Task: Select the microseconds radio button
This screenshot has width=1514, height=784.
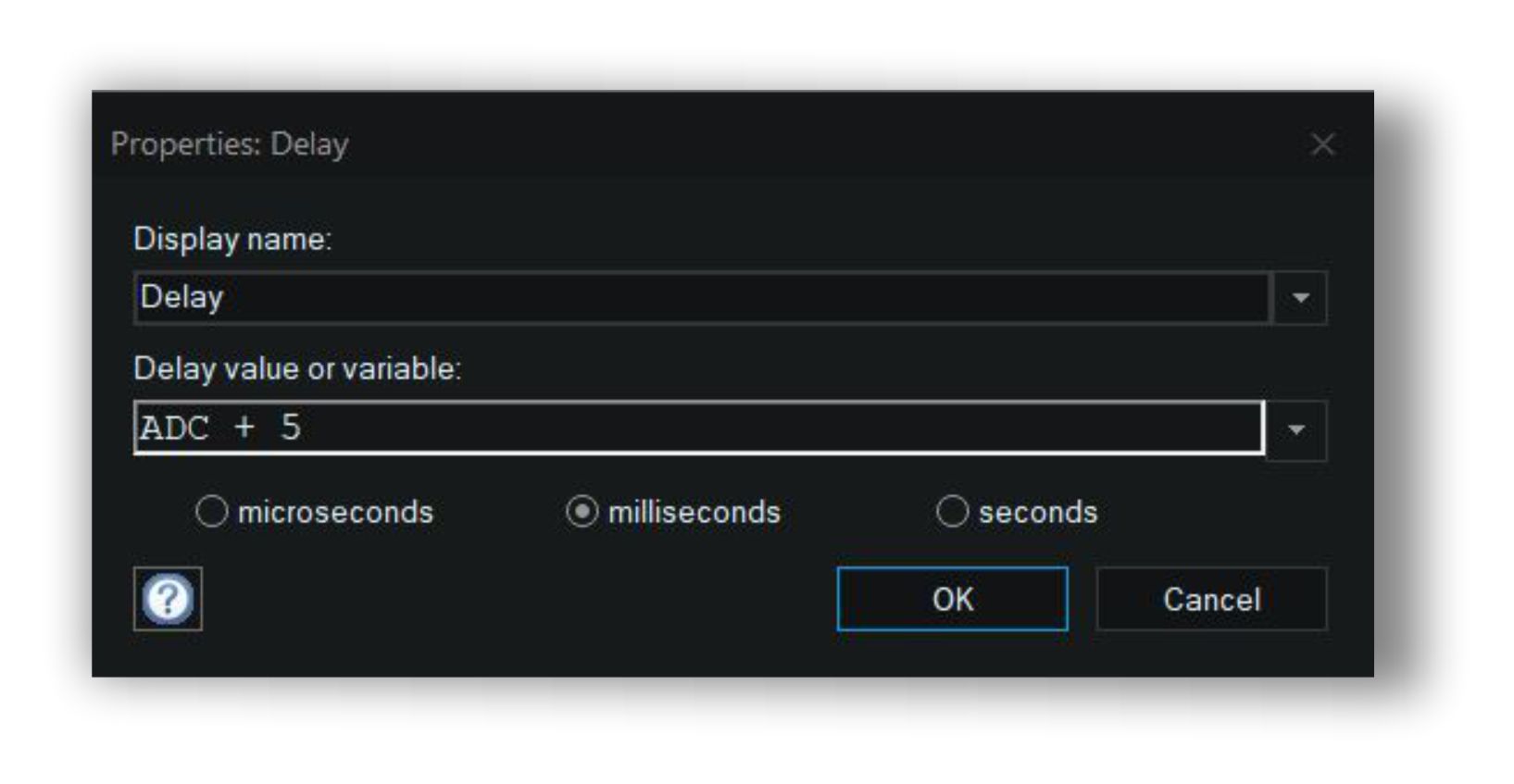Action: [211, 512]
